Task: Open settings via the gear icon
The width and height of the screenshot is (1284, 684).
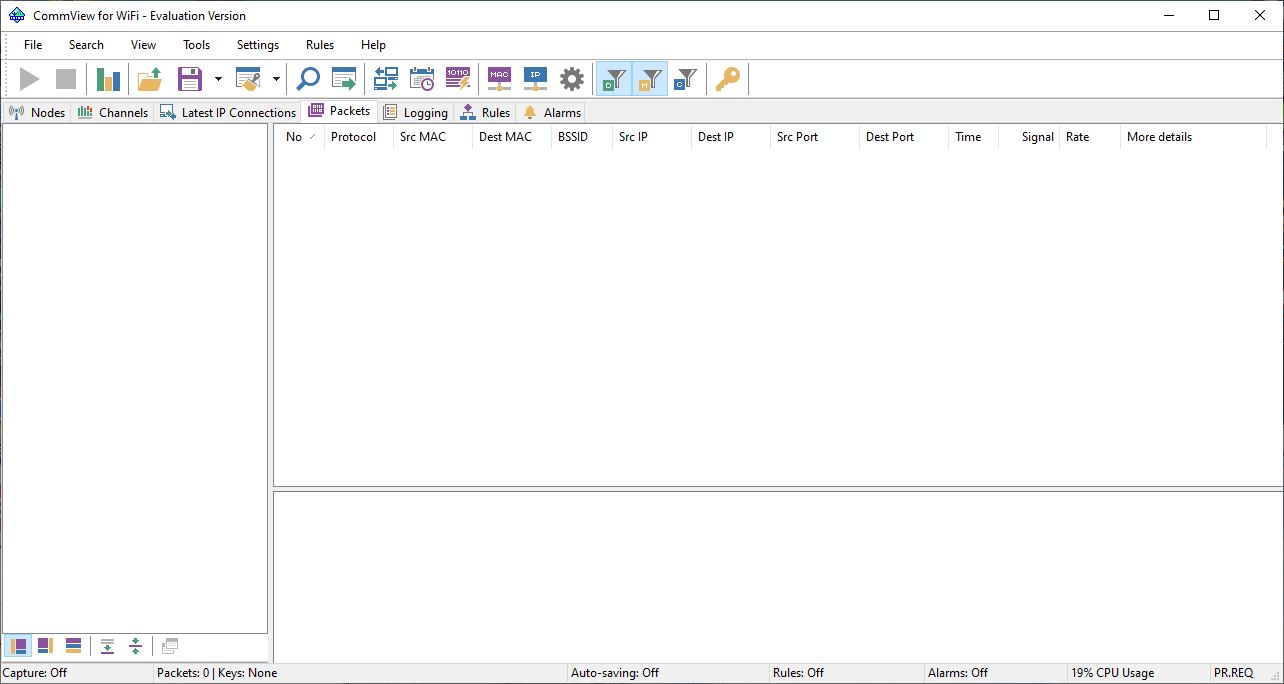Action: [571, 79]
